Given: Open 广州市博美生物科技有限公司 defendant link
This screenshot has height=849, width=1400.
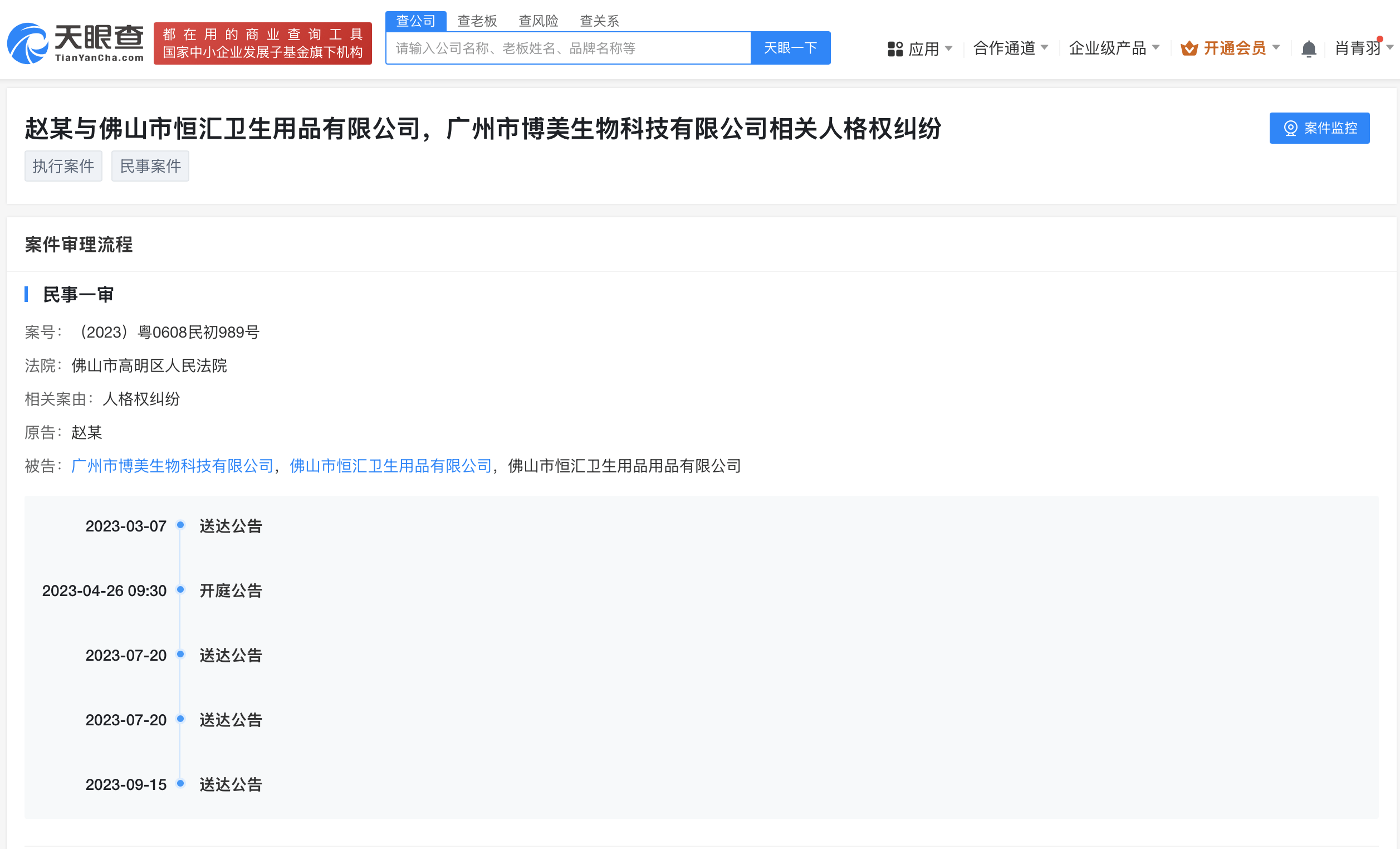Looking at the screenshot, I should pyautogui.click(x=172, y=466).
